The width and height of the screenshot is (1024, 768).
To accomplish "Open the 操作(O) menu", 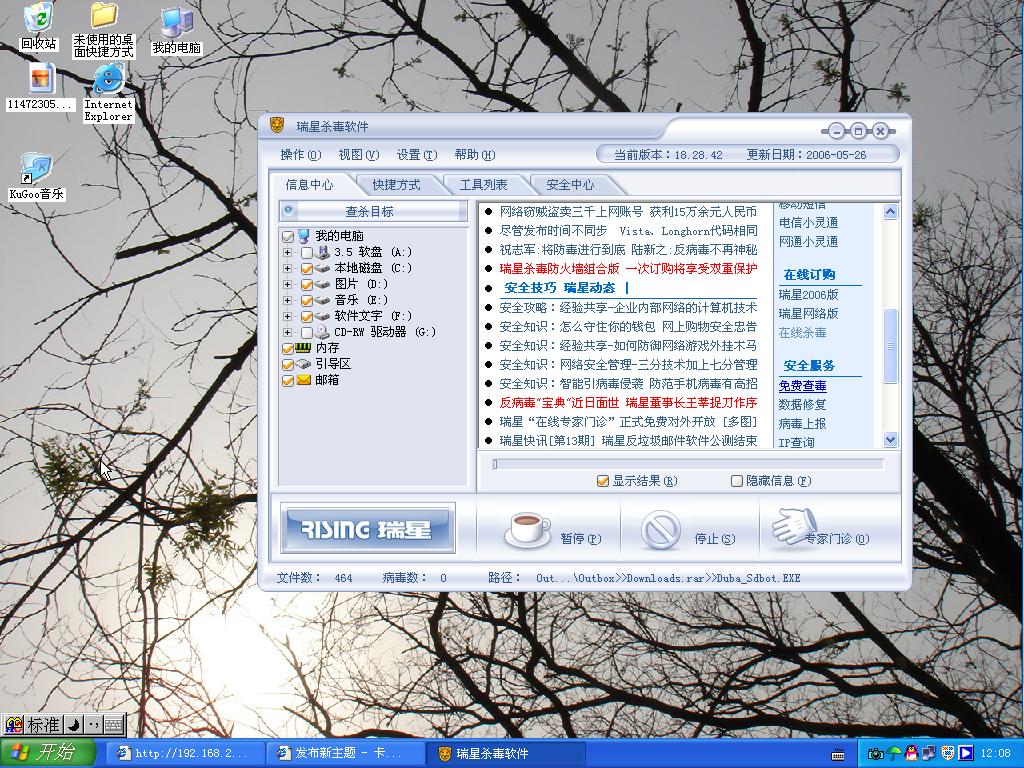I will point(300,155).
